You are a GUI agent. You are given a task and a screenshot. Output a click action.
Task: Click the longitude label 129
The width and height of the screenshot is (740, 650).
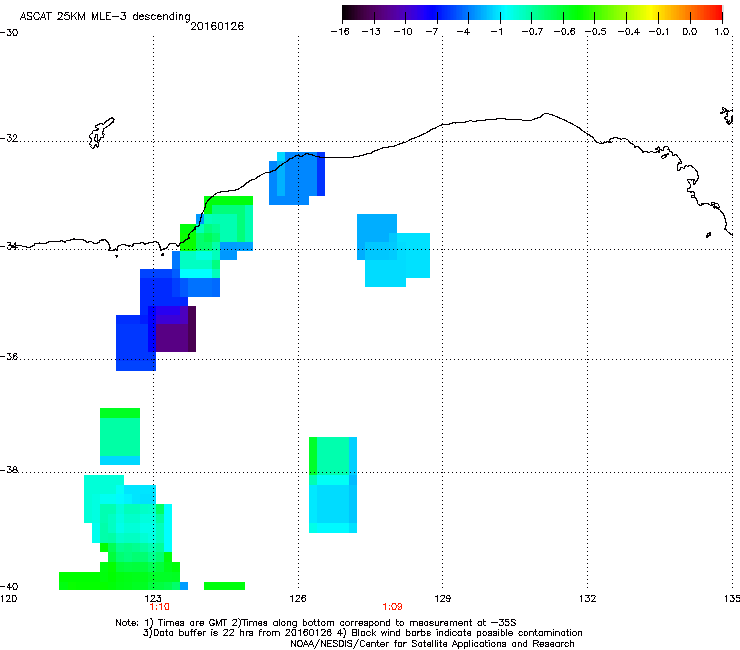(442, 599)
